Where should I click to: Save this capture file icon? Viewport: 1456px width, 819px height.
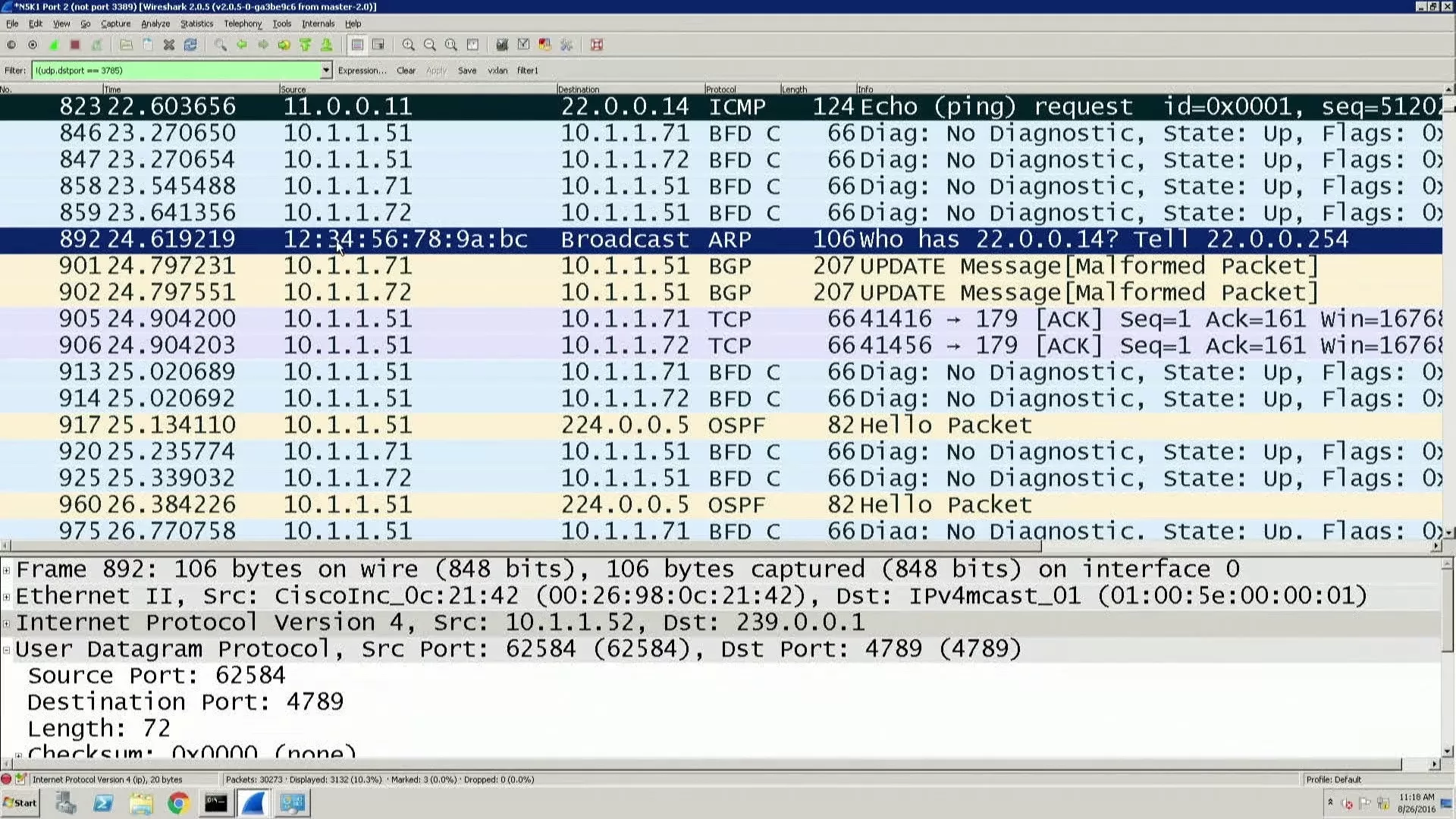pyautogui.click(x=147, y=45)
